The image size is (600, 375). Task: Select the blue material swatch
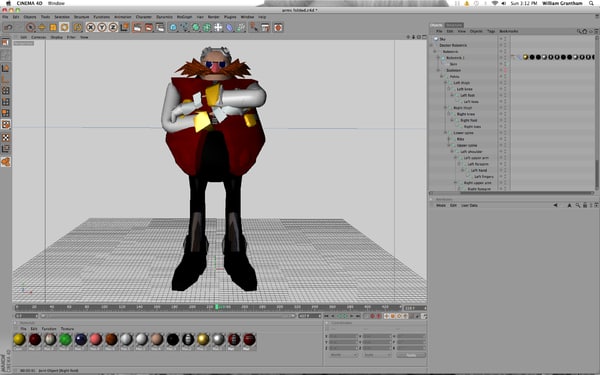[x=81, y=339]
